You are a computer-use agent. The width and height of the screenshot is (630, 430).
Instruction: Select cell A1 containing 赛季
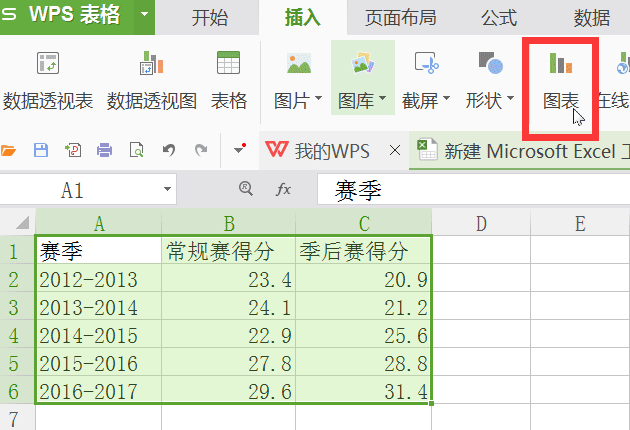[x=99, y=251]
